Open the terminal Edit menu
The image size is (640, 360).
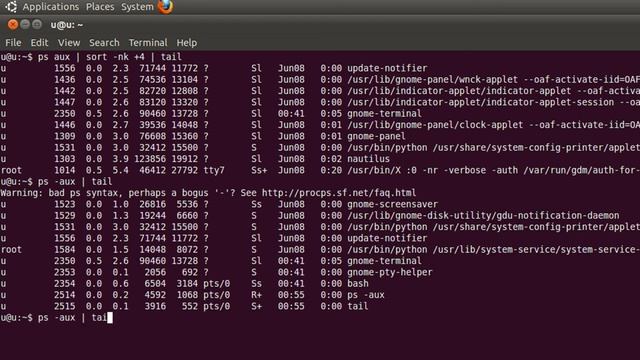(x=39, y=42)
